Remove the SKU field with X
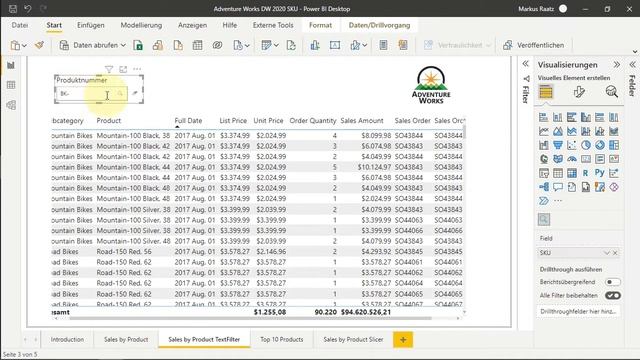 (x=615, y=253)
